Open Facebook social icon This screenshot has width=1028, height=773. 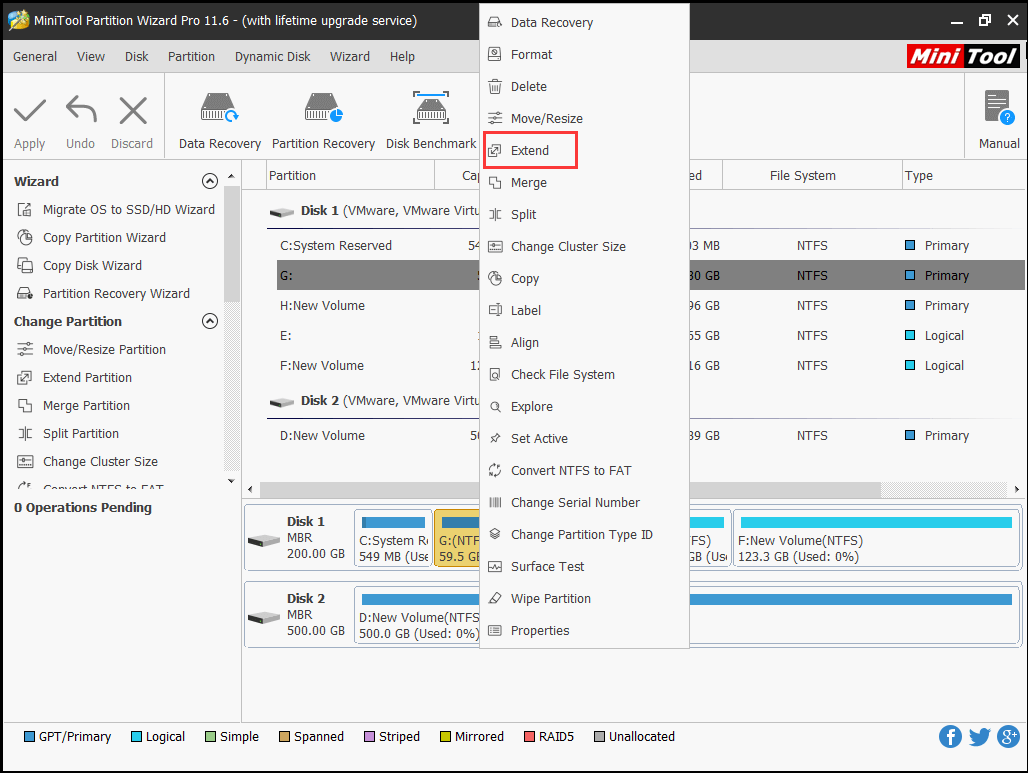[950, 736]
